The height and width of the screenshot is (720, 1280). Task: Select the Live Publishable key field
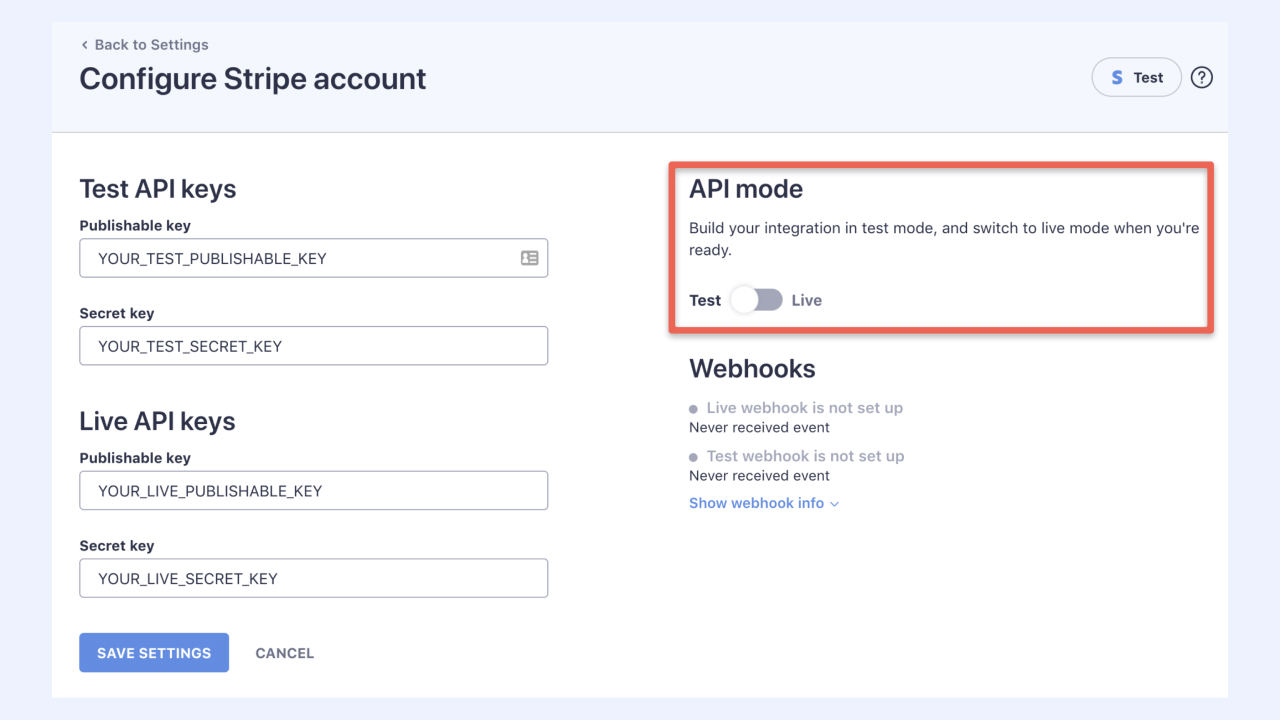click(x=313, y=490)
